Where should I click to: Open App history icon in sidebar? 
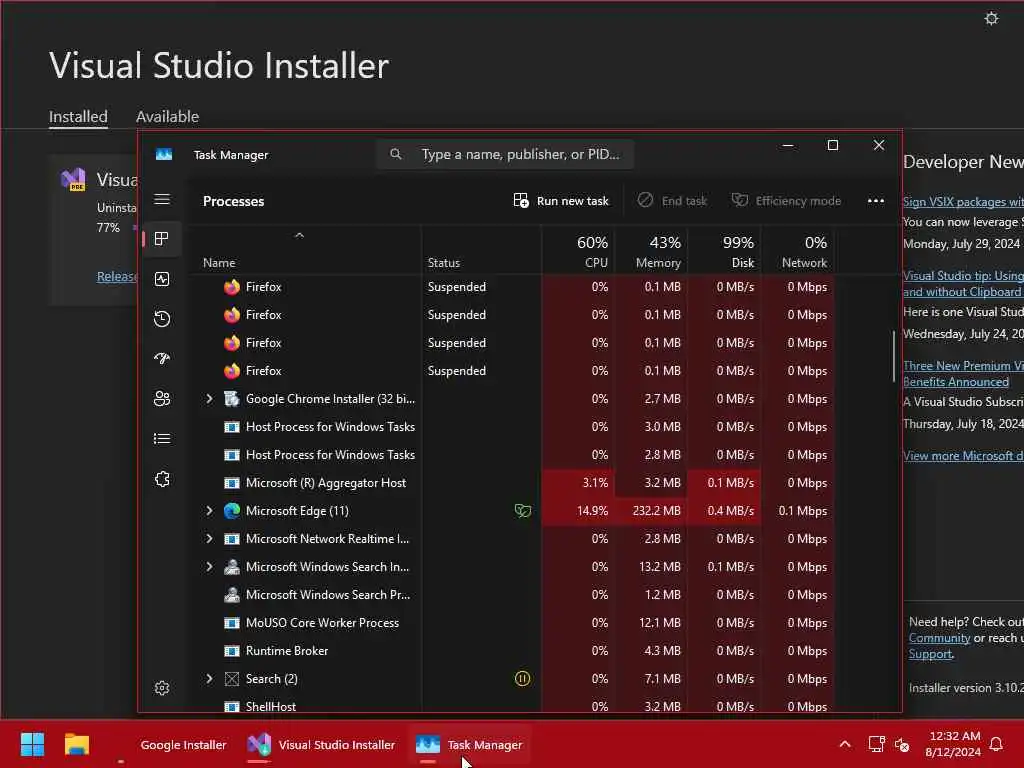tap(162, 319)
